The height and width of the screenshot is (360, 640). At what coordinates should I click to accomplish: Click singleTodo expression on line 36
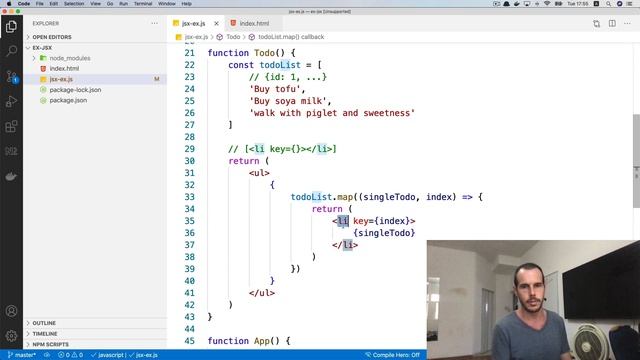pyautogui.click(x=384, y=233)
